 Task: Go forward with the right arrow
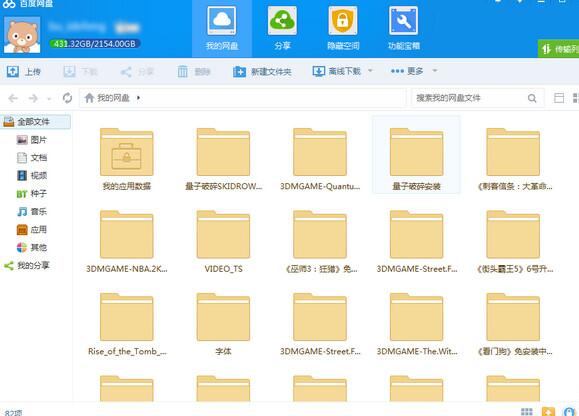(33, 98)
